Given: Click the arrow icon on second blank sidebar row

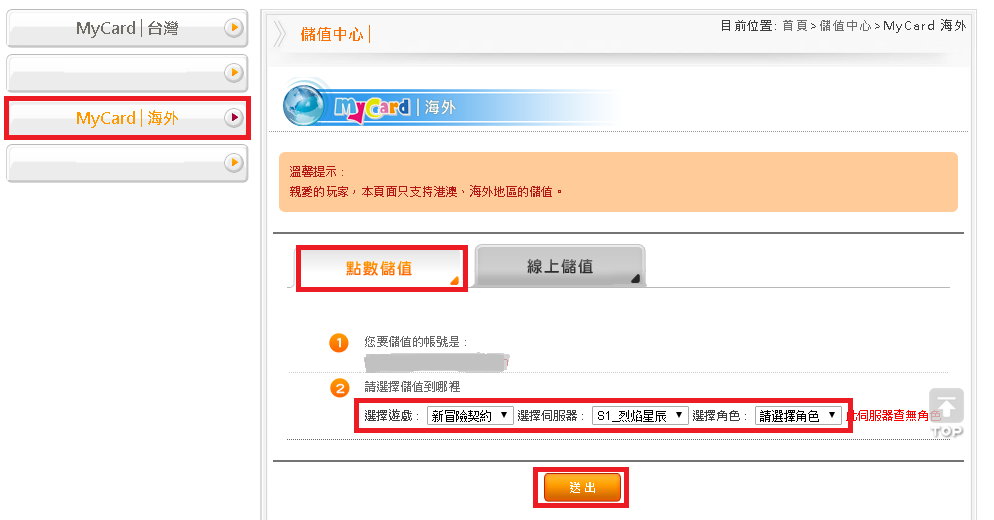Looking at the screenshot, I should 234,72.
